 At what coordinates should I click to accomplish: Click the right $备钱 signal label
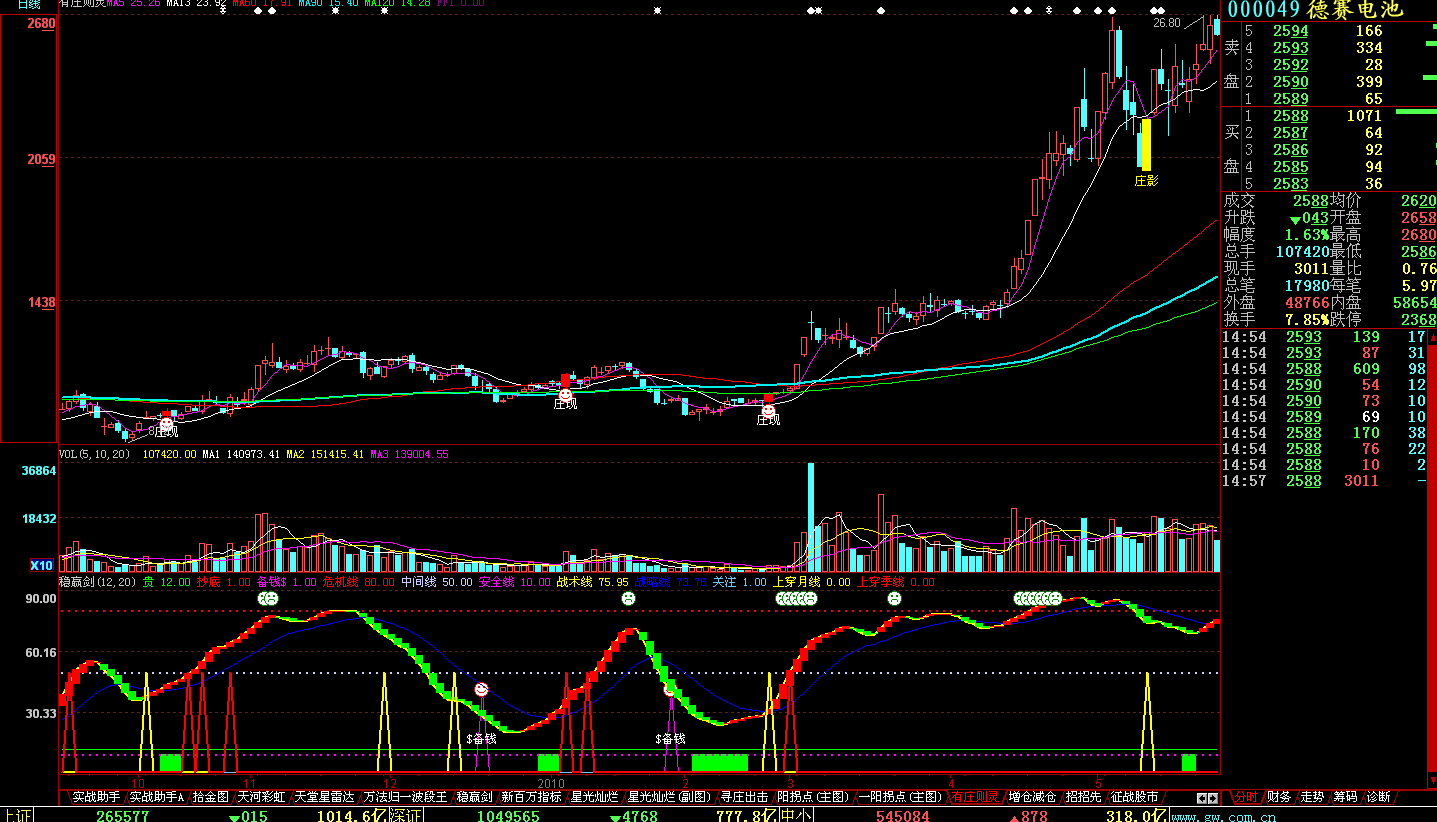point(670,739)
